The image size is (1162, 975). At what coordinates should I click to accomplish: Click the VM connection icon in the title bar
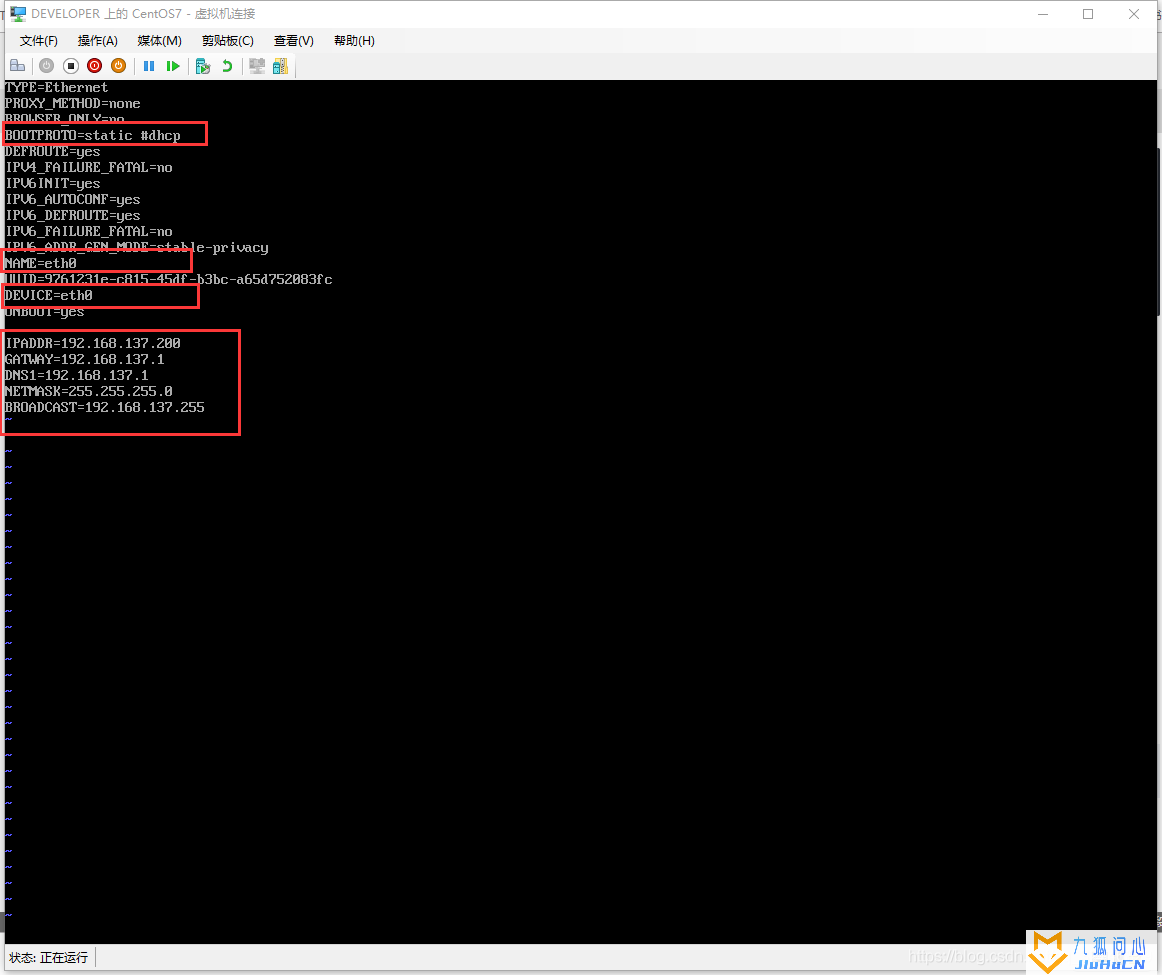pos(18,13)
